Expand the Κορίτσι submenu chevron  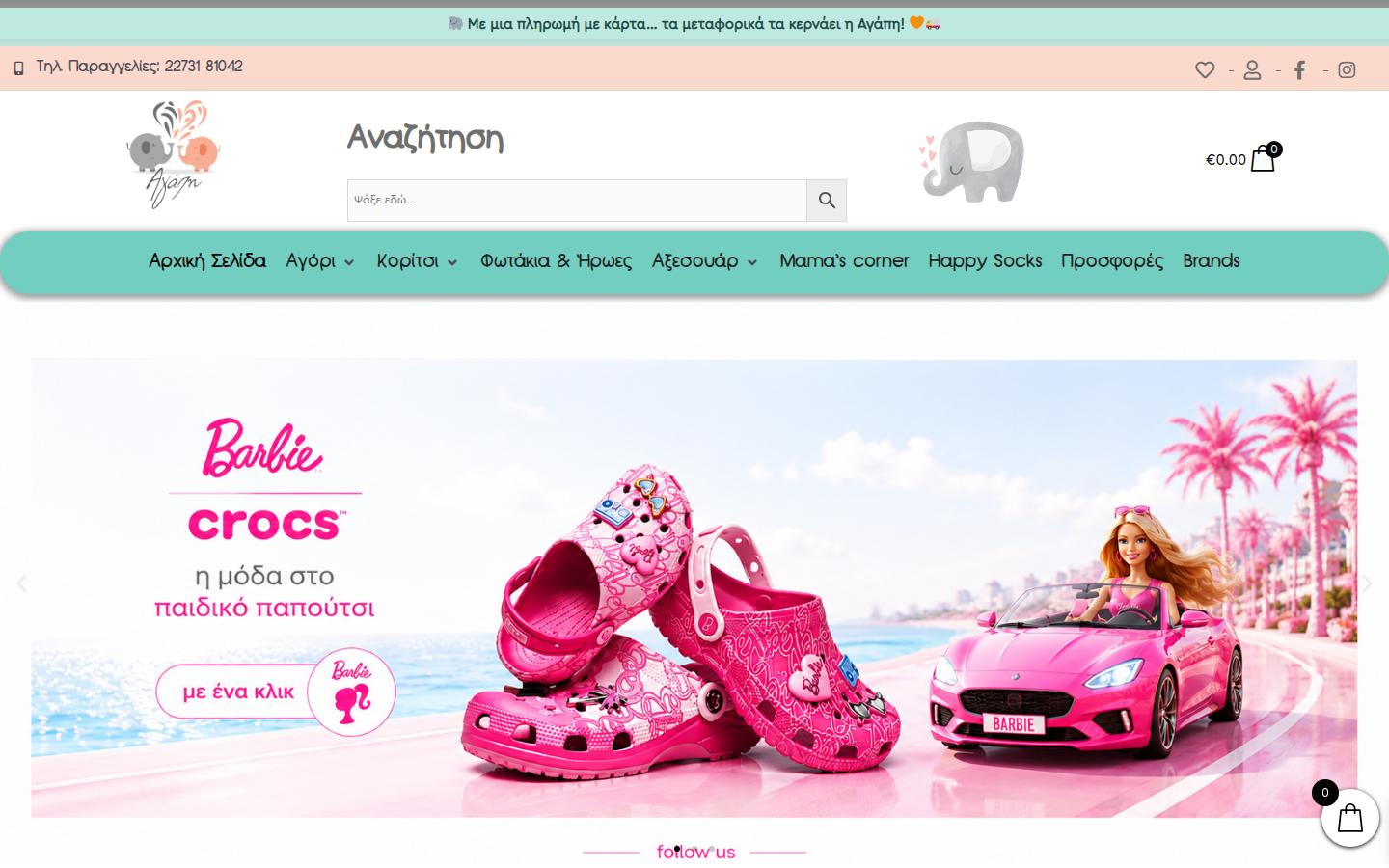[452, 262]
